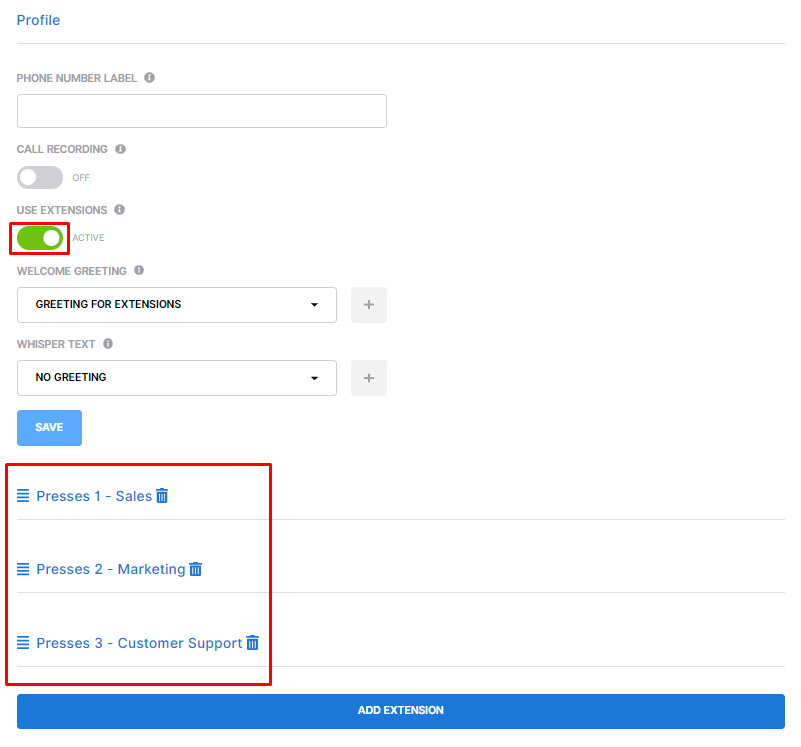Click the Add Extension button
The width and height of the screenshot is (801, 747).
click(x=400, y=711)
